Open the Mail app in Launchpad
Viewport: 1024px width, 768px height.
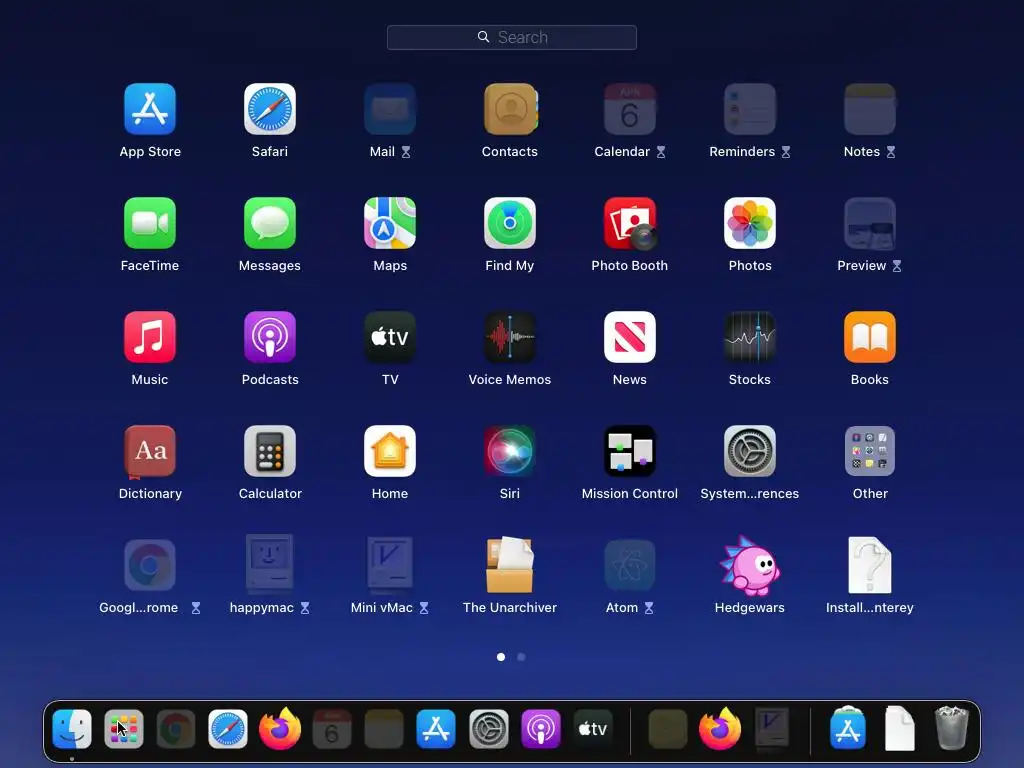[390, 109]
